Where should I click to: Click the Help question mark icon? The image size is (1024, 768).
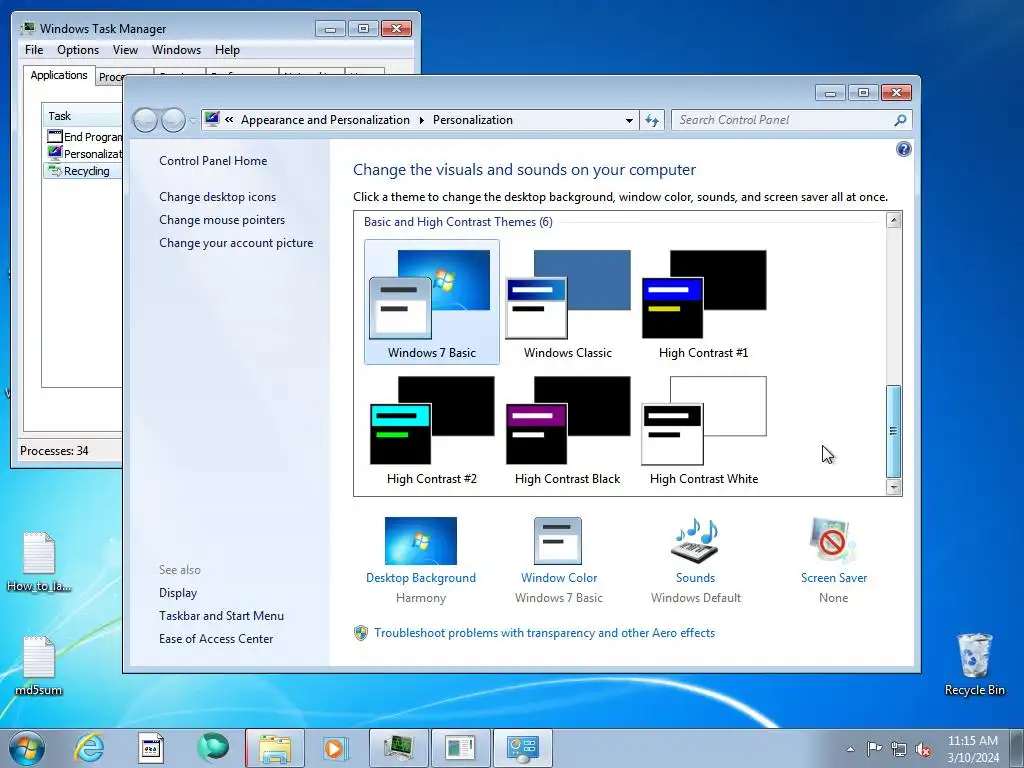(x=903, y=150)
